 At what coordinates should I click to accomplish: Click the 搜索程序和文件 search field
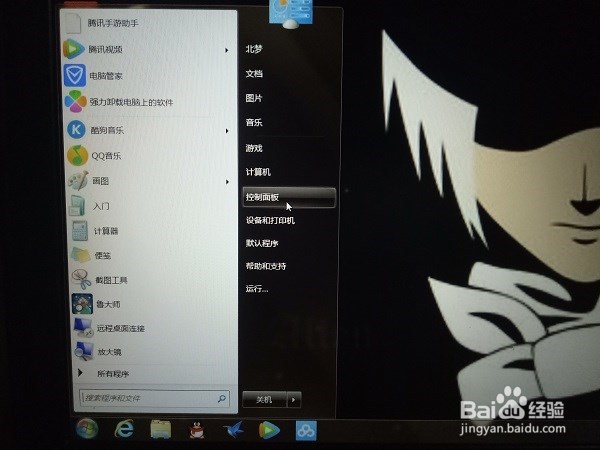(155, 398)
